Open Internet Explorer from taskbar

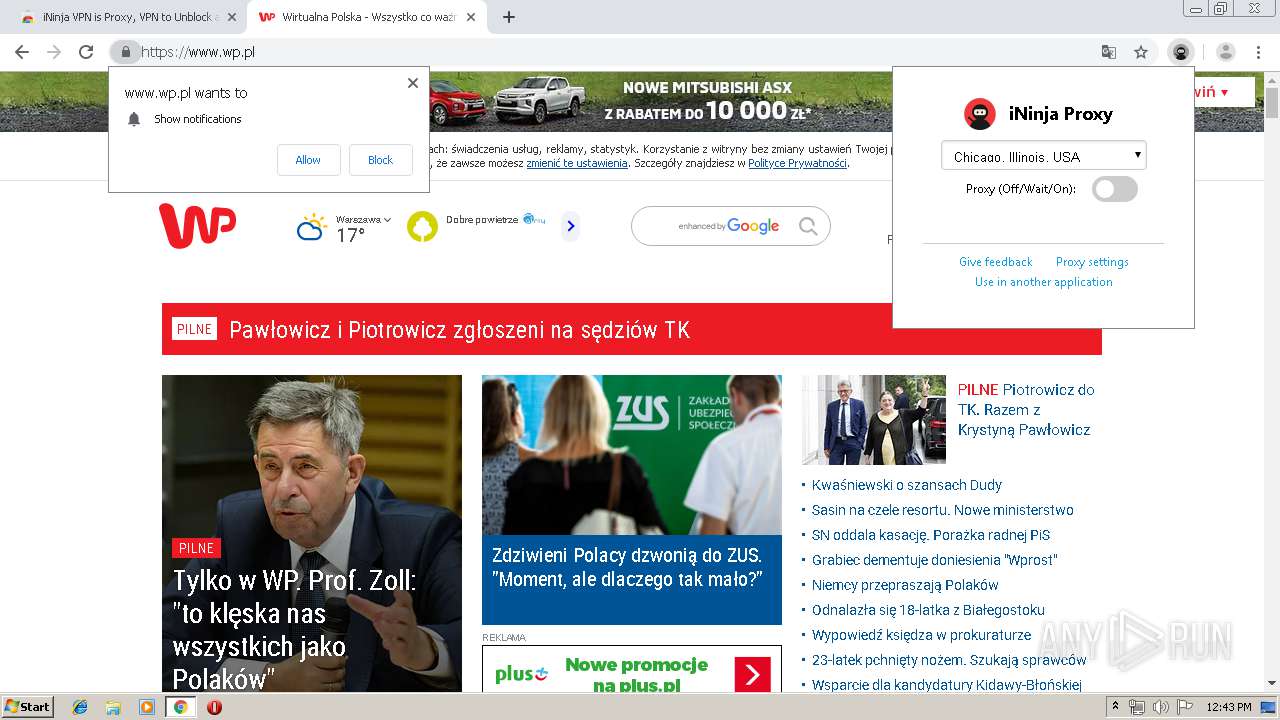point(80,707)
